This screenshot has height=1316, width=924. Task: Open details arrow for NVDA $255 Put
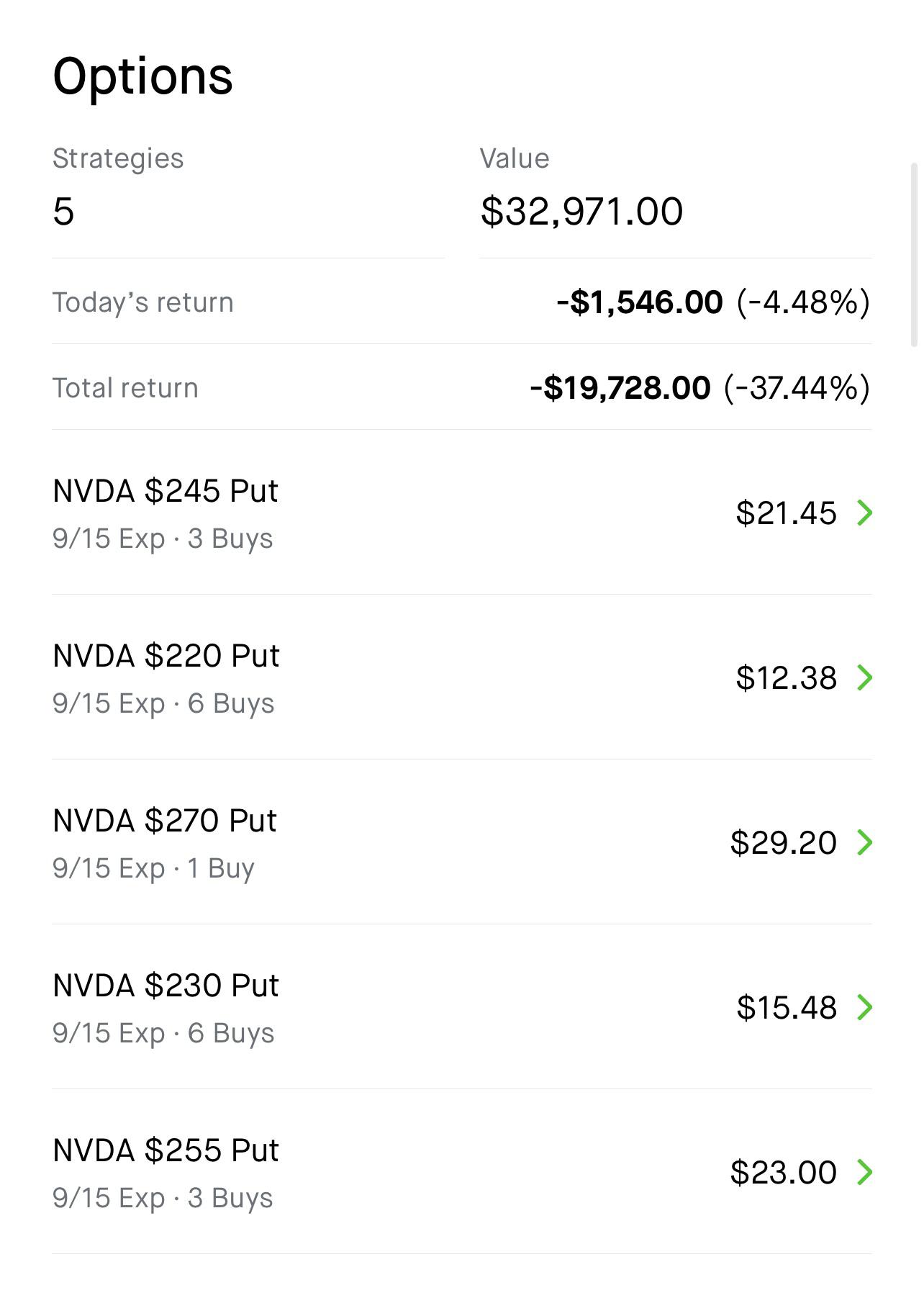click(x=864, y=1172)
